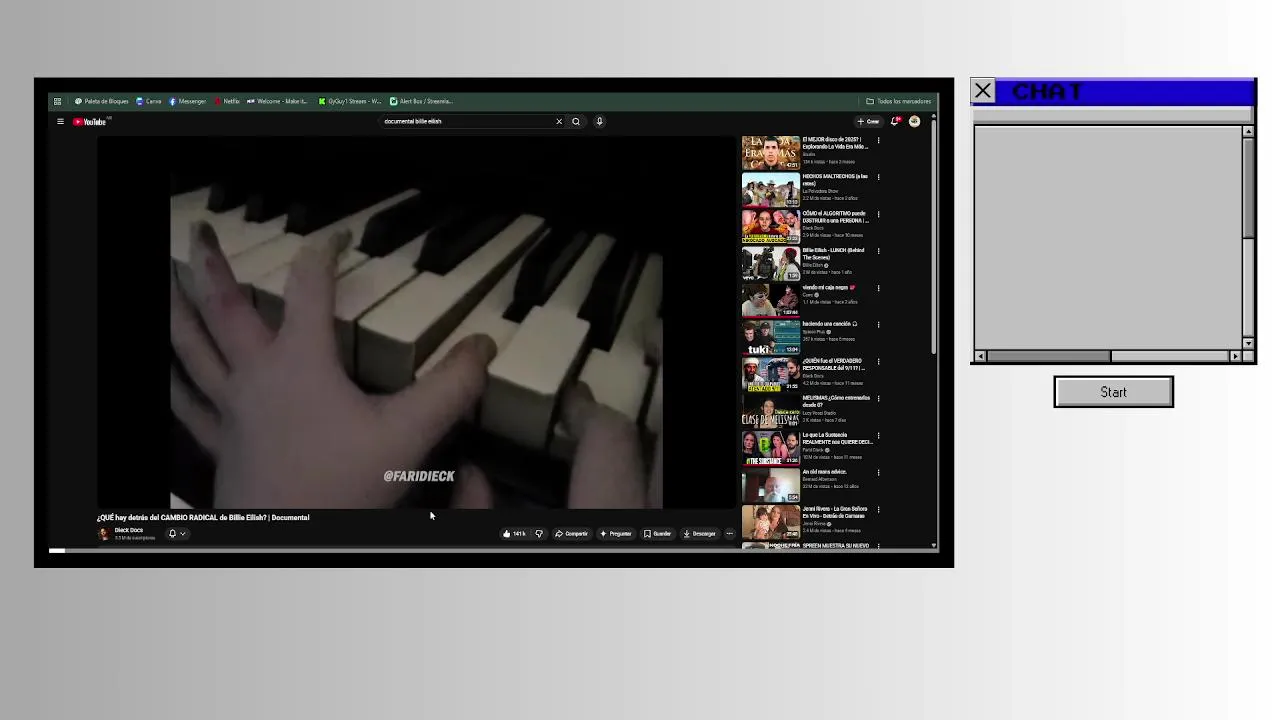Open options for 'VERDADERO RESPONSABLE del 9/11' video
Screen dimensions: 1280x720
[878, 362]
